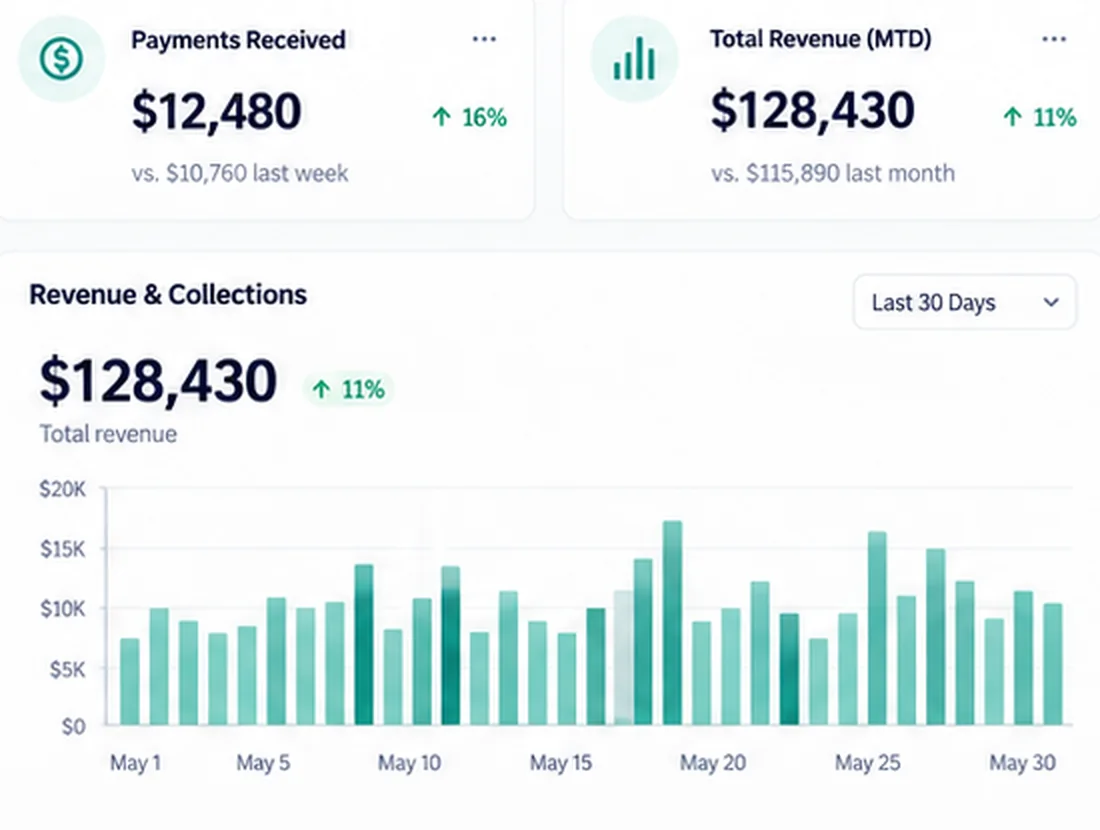1100x830 pixels.
Task: Click the "Total revenue" caption
Action: pos(108,434)
